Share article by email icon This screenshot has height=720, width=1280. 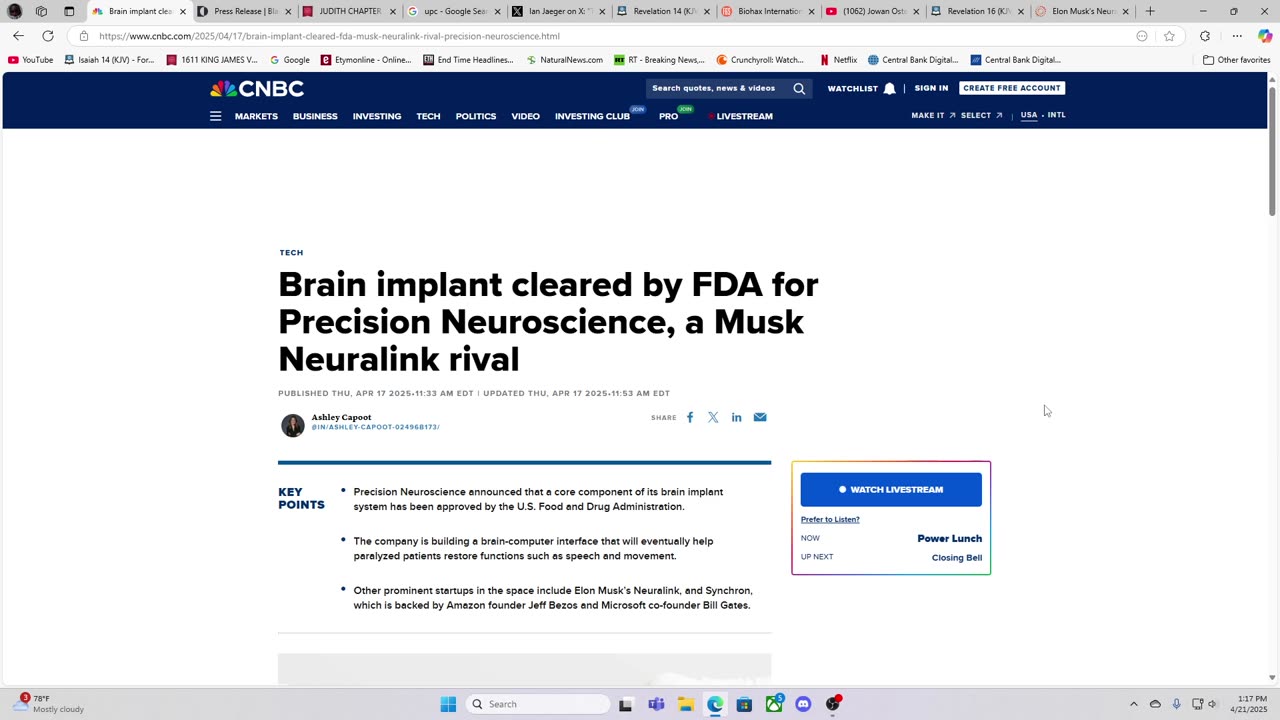click(x=760, y=417)
